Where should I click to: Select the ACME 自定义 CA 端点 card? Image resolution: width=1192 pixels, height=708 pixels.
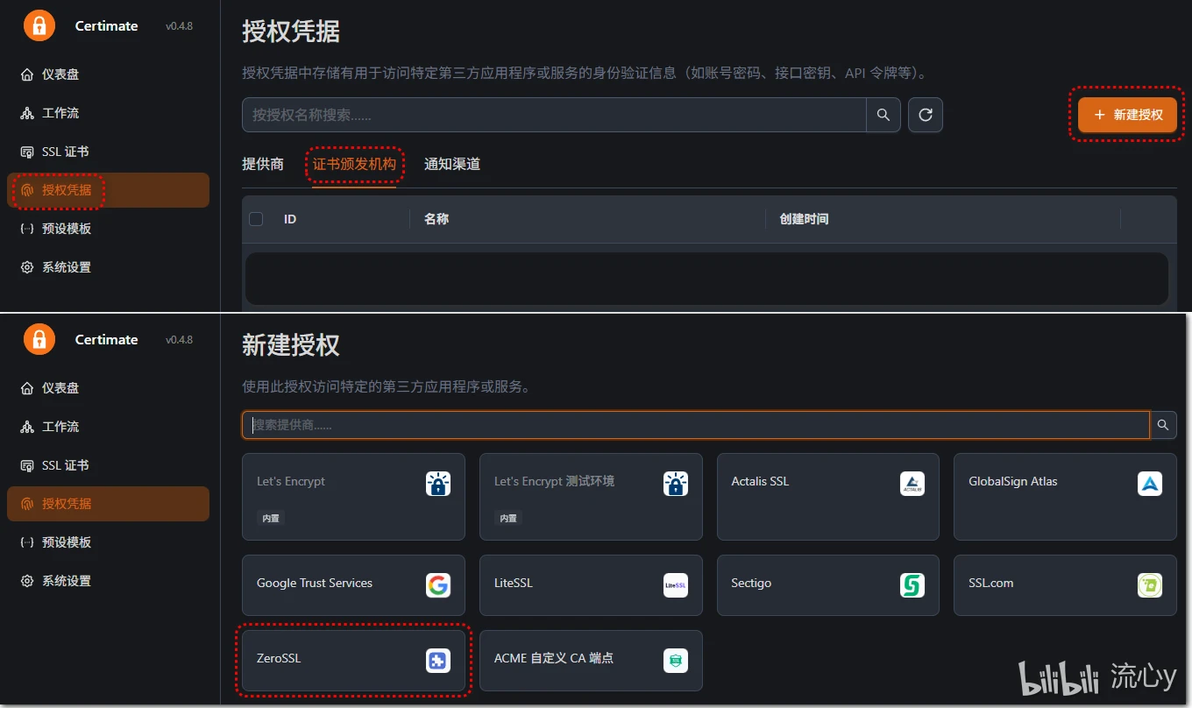pyautogui.click(x=591, y=660)
